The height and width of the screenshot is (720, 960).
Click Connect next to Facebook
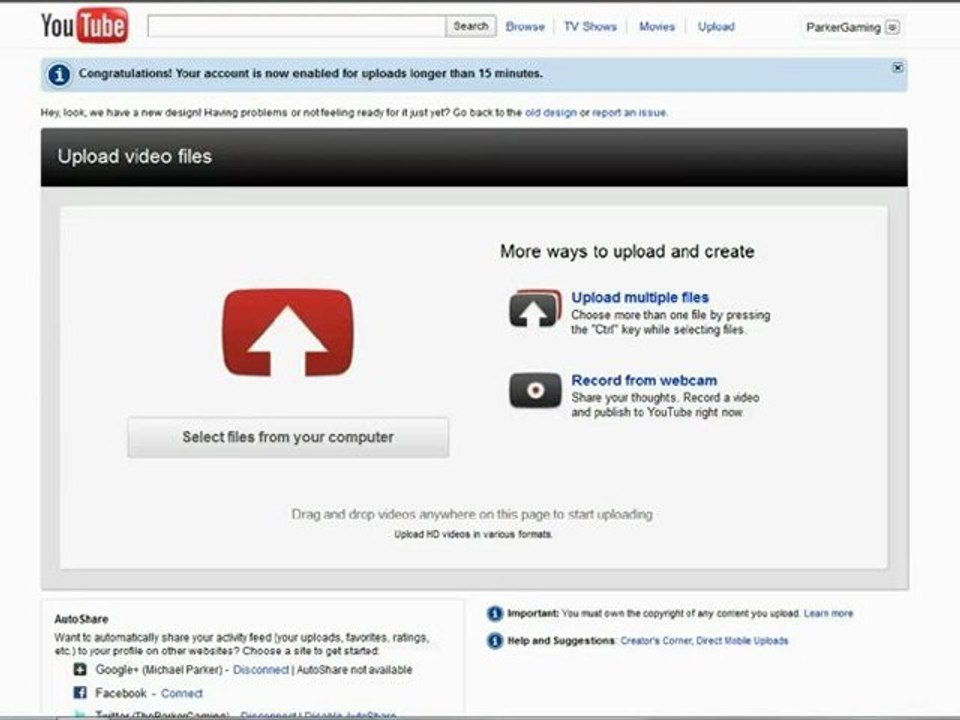pyautogui.click(x=182, y=693)
